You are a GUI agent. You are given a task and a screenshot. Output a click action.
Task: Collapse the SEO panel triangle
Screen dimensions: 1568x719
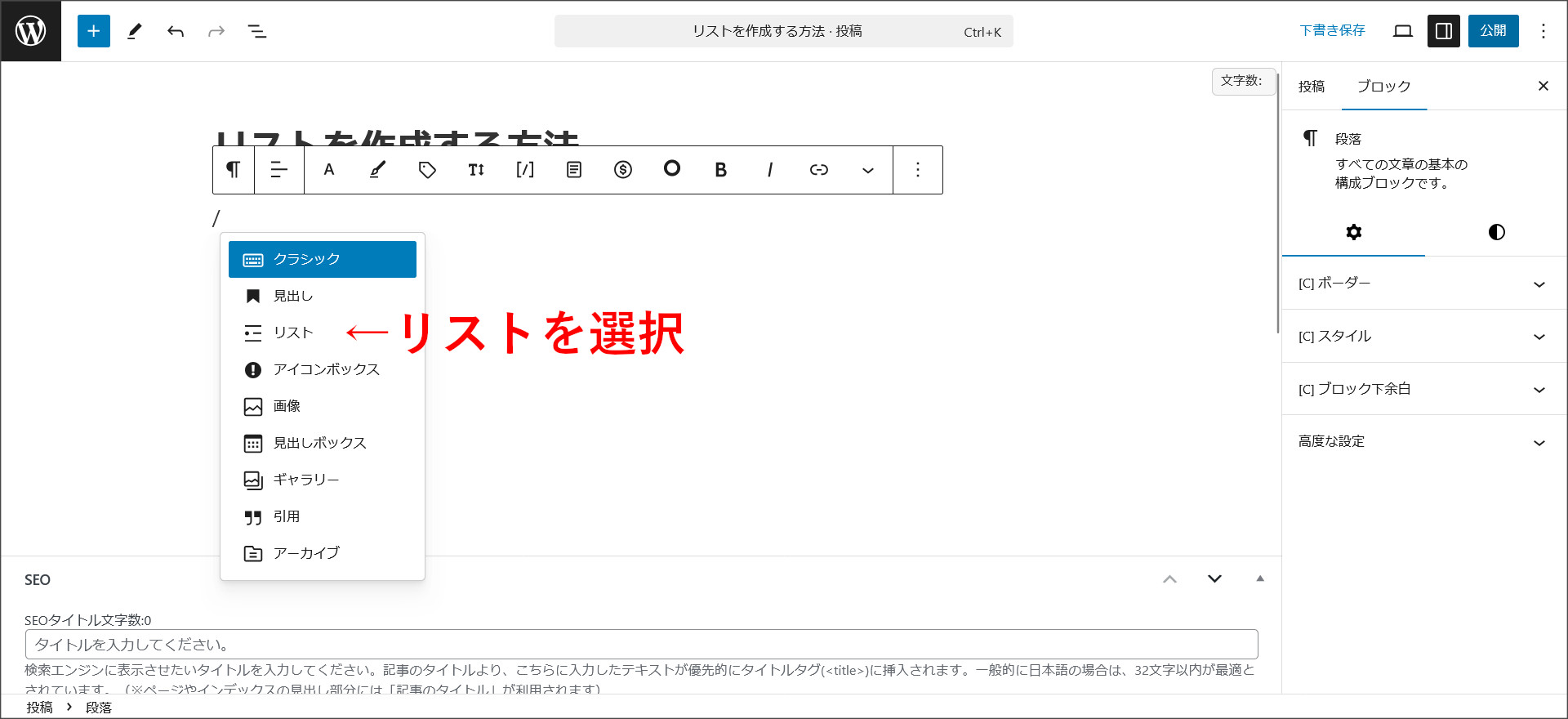(1260, 578)
